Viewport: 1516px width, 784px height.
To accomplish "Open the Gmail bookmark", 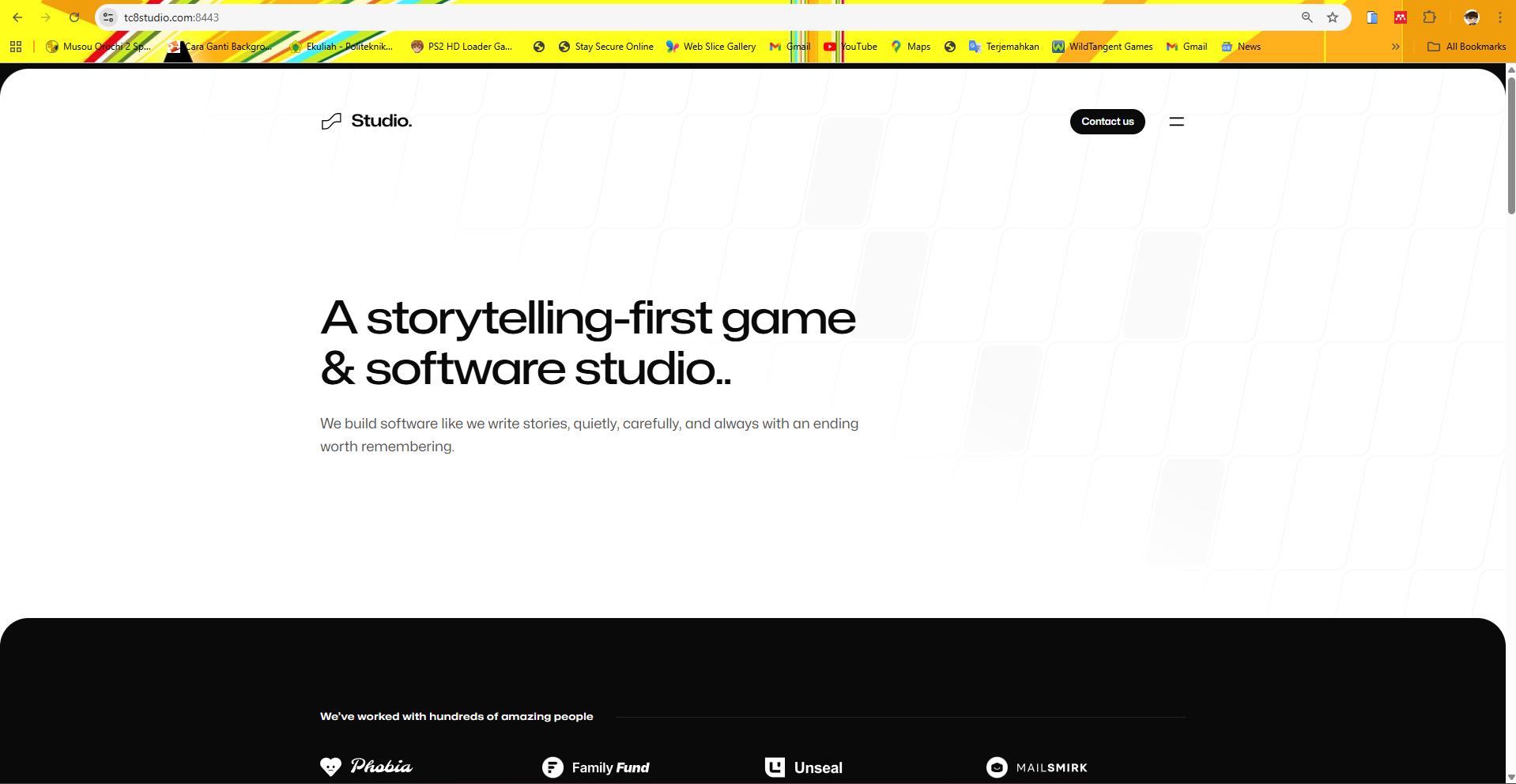I will [789, 47].
